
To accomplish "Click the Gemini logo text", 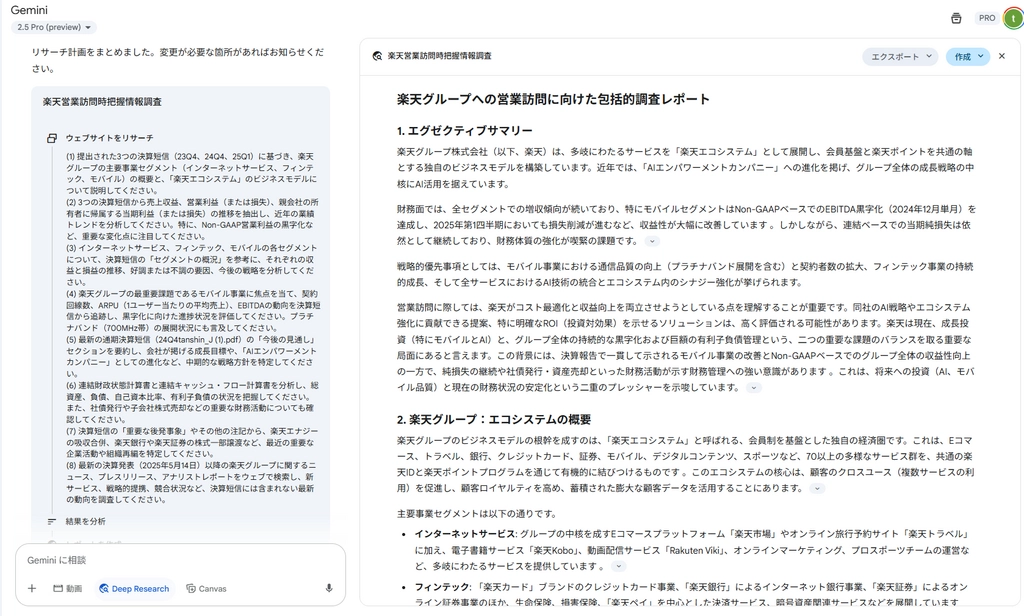I will (29, 10).
